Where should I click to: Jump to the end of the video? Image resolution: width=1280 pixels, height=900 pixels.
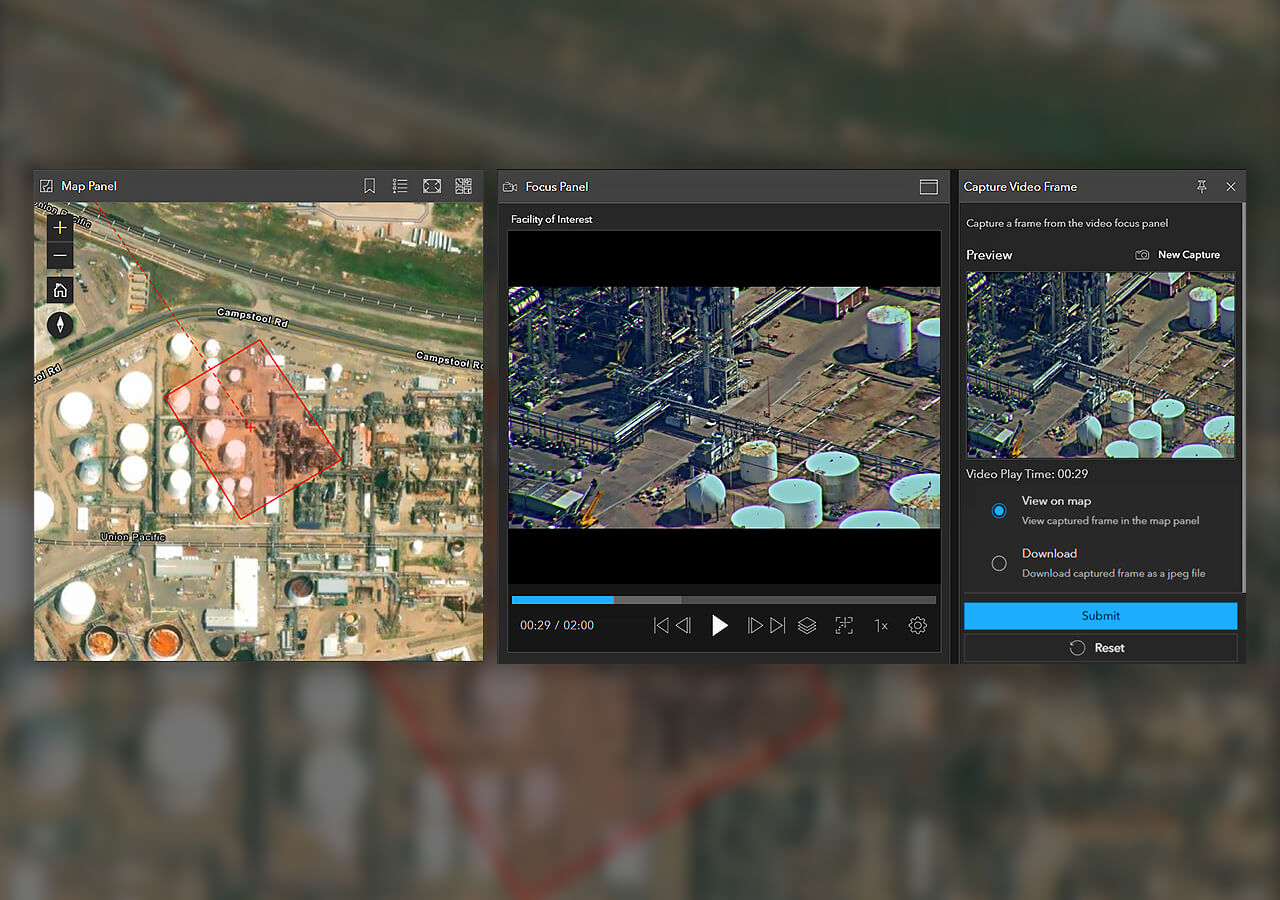point(778,625)
